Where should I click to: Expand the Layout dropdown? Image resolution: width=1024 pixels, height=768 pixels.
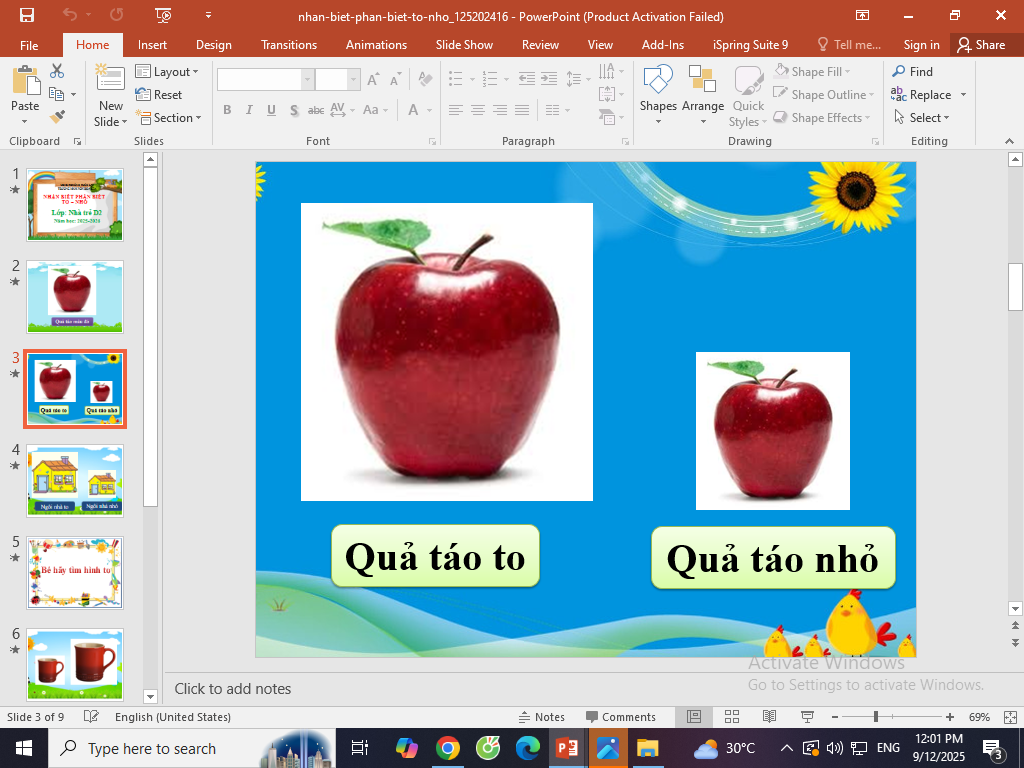click(167, 72)
